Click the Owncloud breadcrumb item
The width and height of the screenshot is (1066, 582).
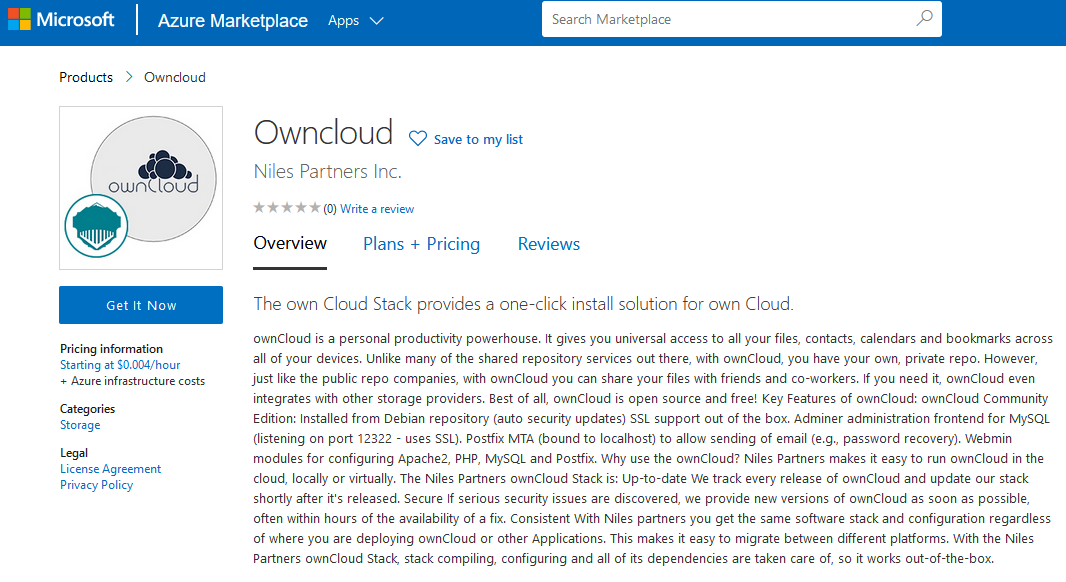[x=175, y=77]
